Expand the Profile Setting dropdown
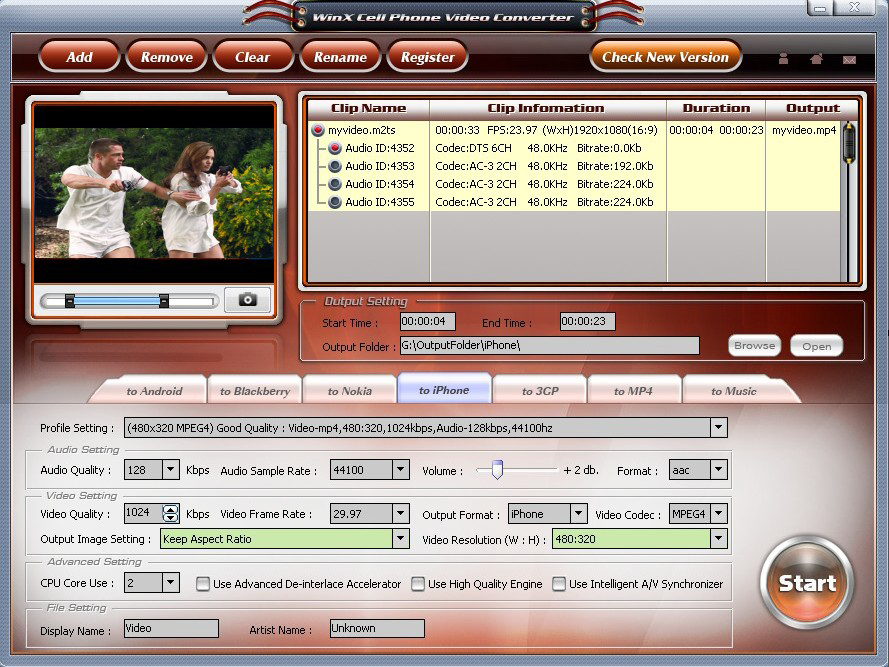Screen dimensions: 889x667 point(718,427)
